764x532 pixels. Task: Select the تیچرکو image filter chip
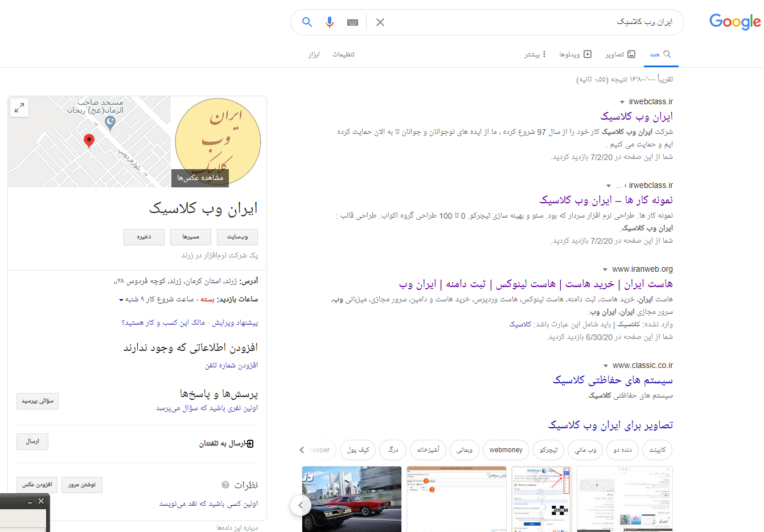(549, 450)
